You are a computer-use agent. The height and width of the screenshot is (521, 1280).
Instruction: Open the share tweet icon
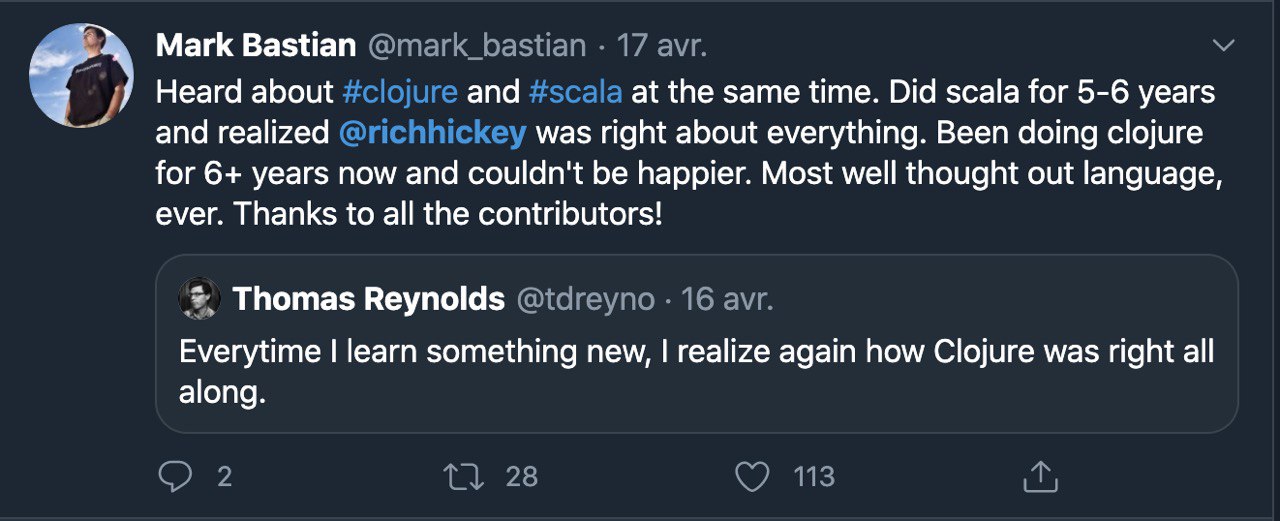point(1040,477)
